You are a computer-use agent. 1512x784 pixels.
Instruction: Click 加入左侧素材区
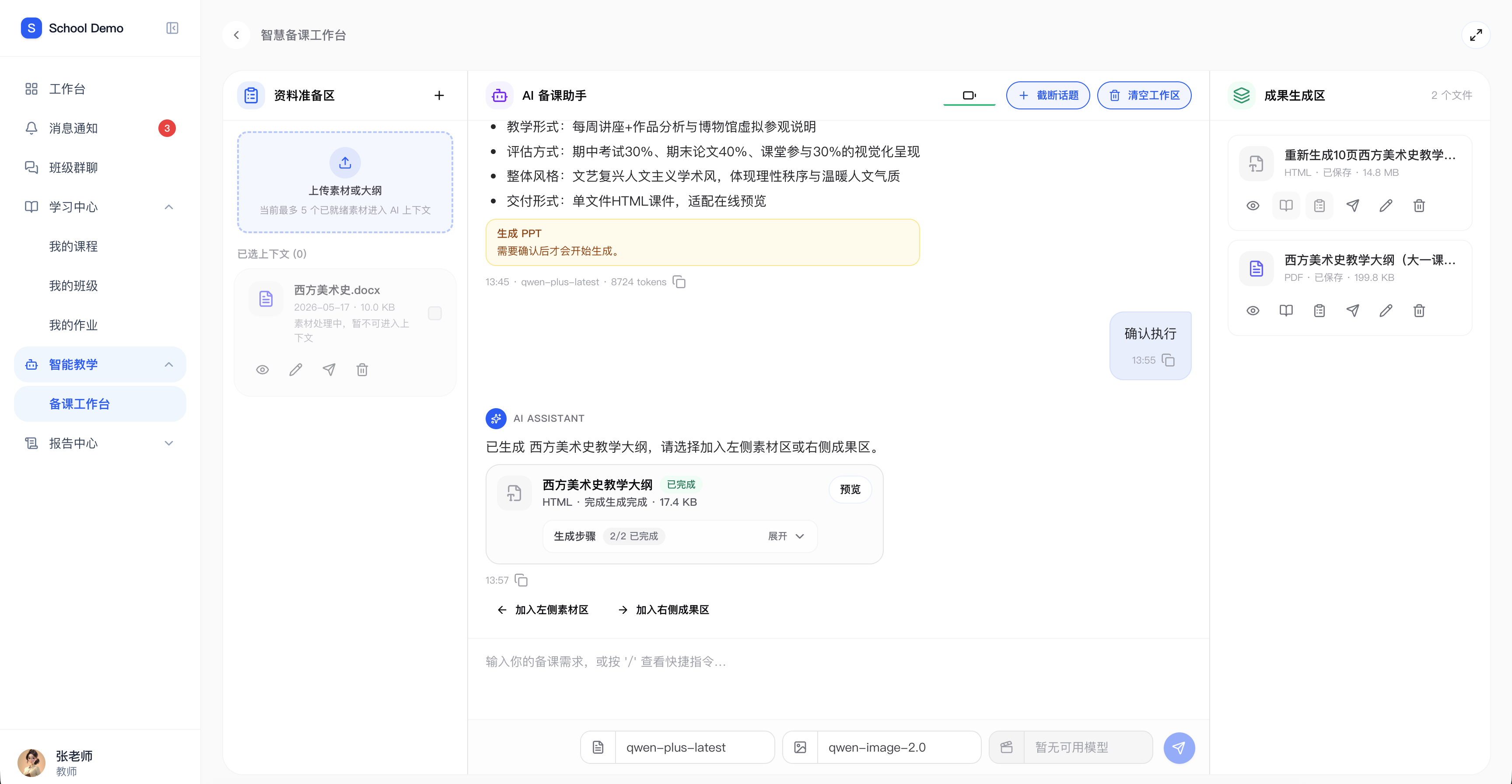pos(542,610)
